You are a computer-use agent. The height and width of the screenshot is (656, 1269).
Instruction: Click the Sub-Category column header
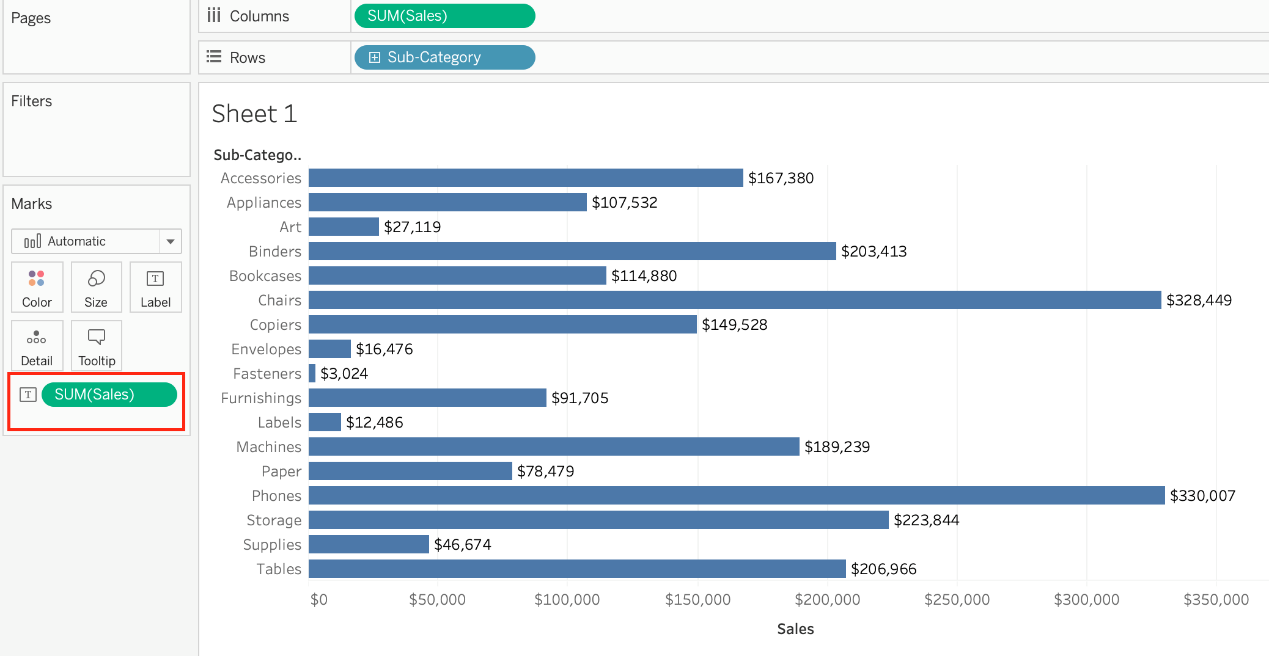coord(257,155)
